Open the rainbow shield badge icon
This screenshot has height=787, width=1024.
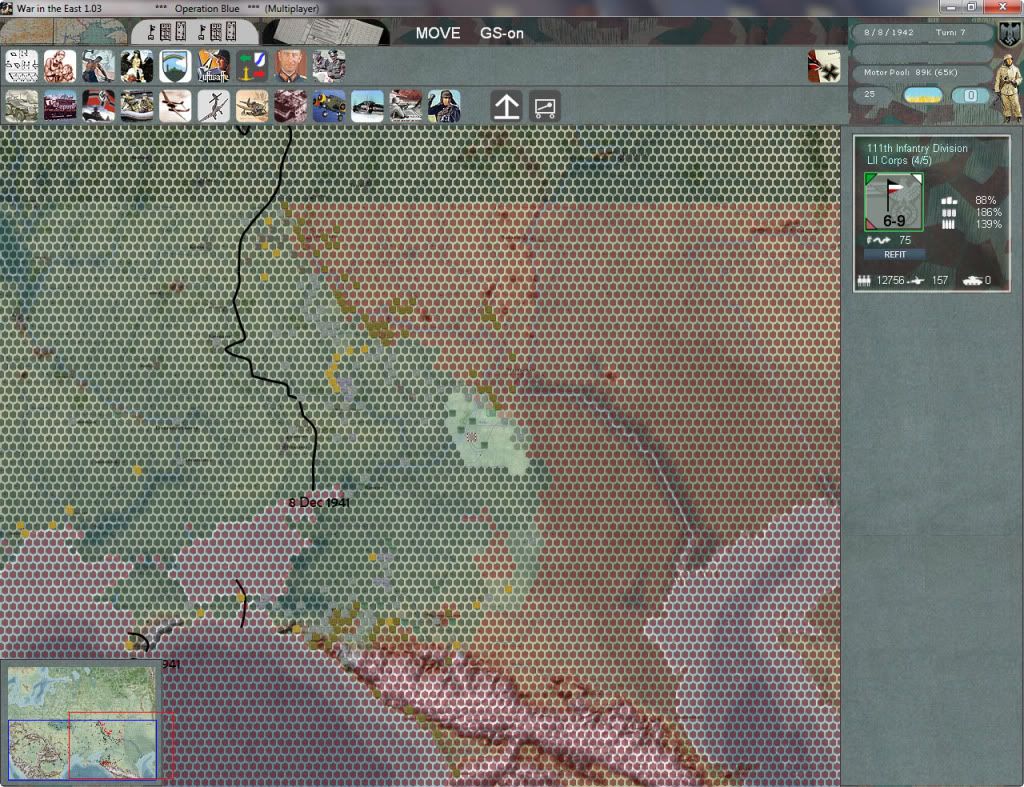[x=175, y=66]
